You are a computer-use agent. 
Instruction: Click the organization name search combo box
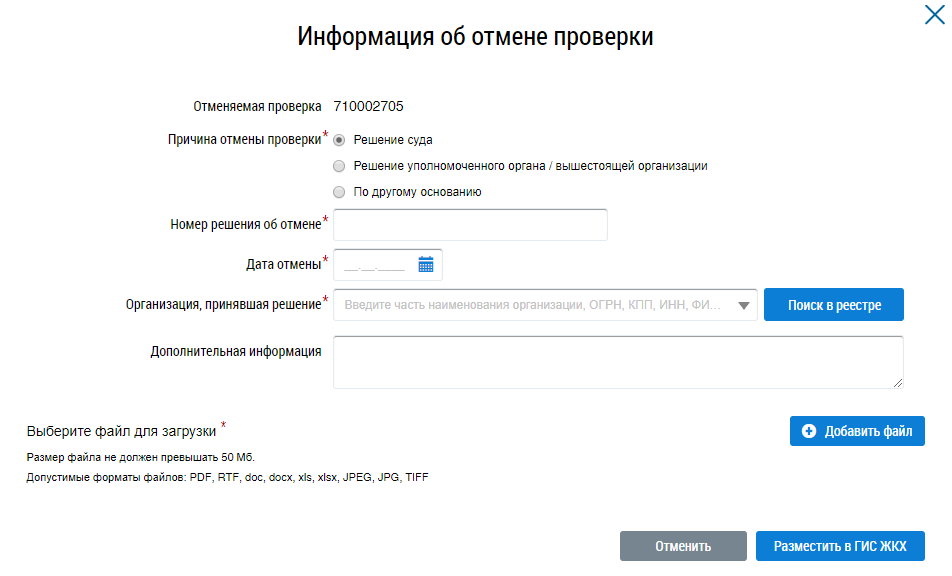pyautogui.click(x=533, y=306)
